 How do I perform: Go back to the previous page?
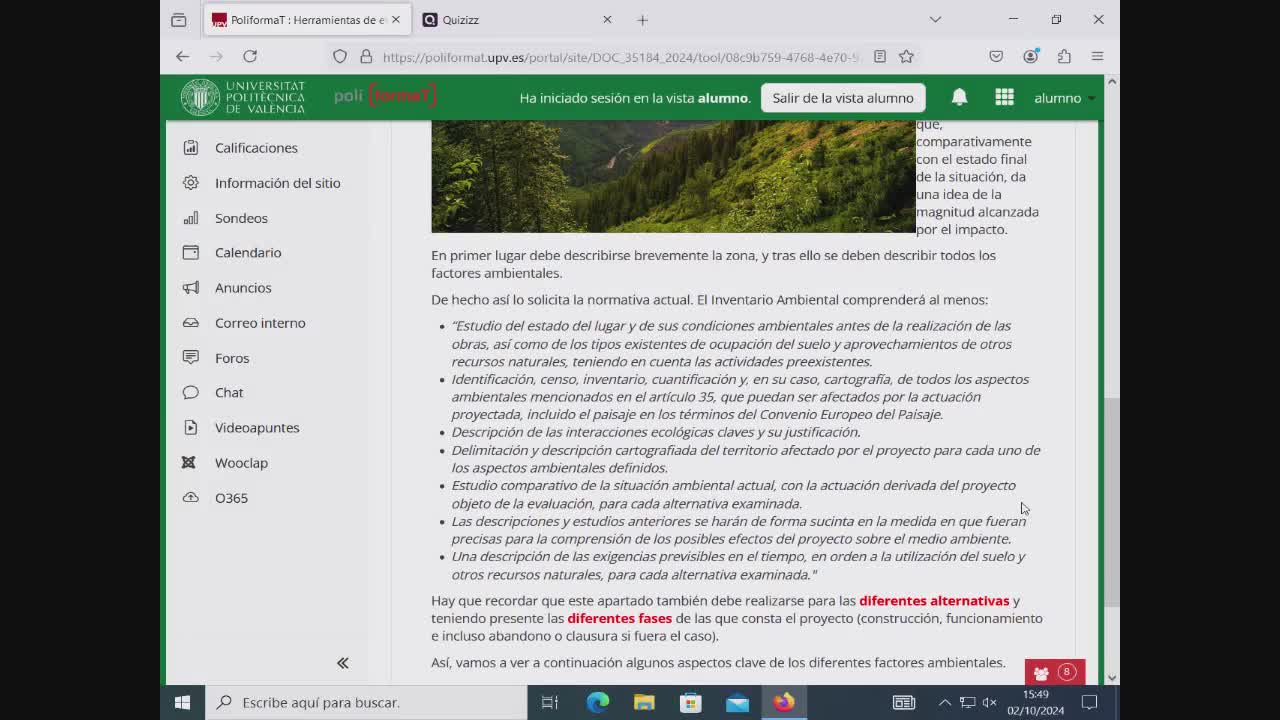(x=182, y=57)
